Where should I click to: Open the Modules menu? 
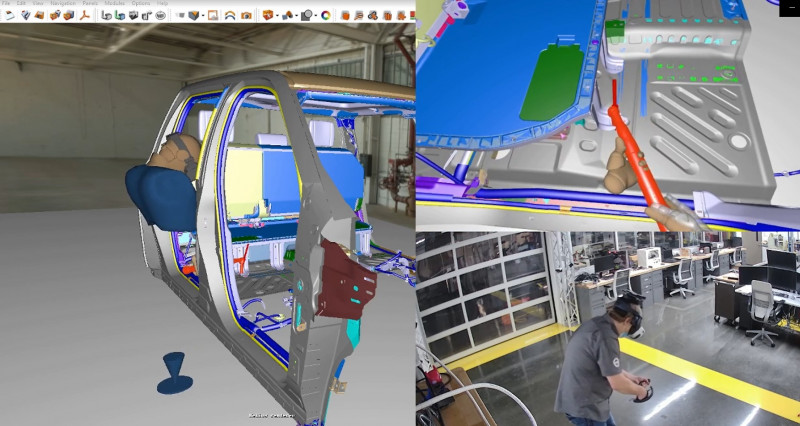coord(114,4)
